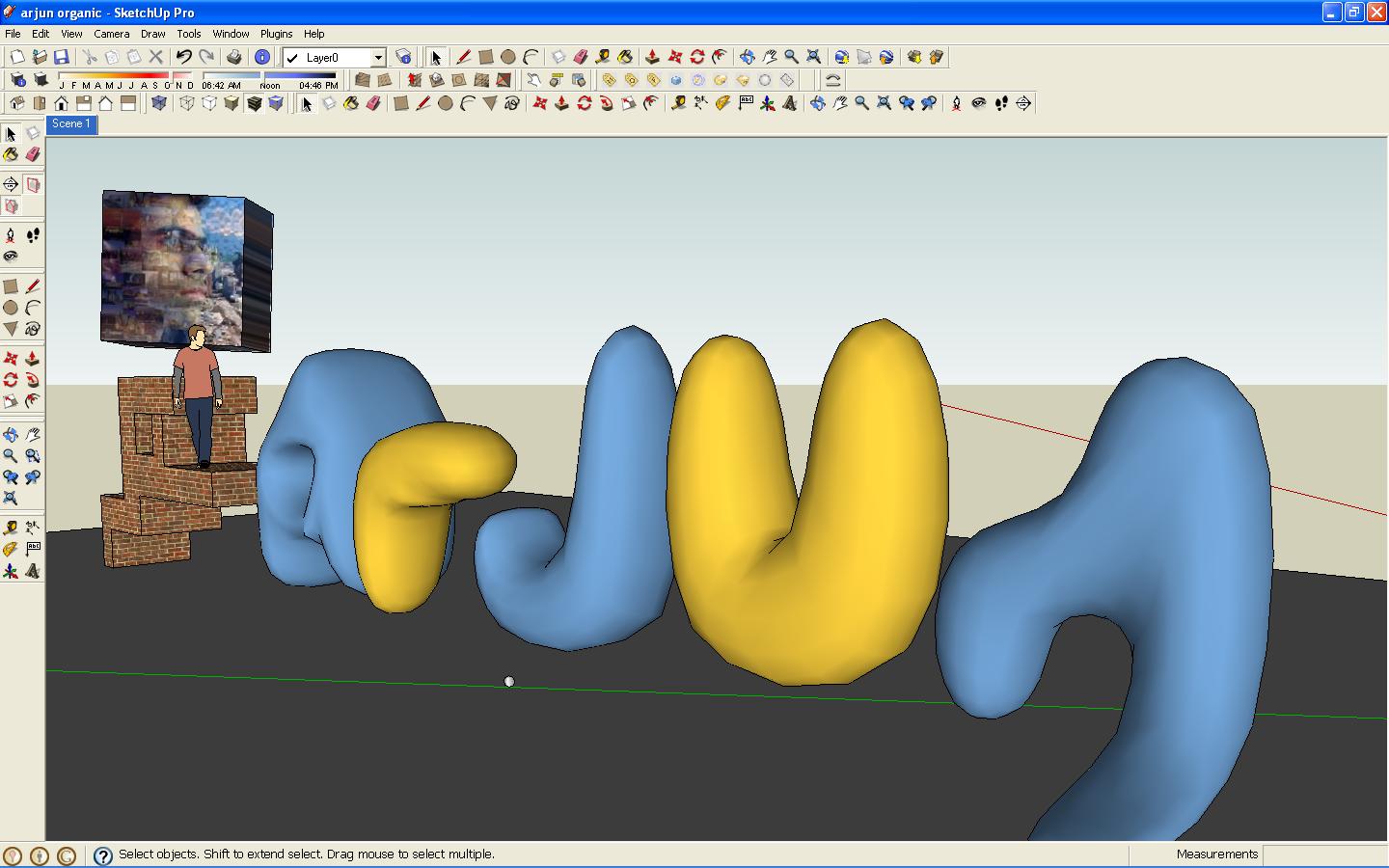Open the Edit menu
The width and height of the screenshot is (1389, 868).
pos(41,34)
